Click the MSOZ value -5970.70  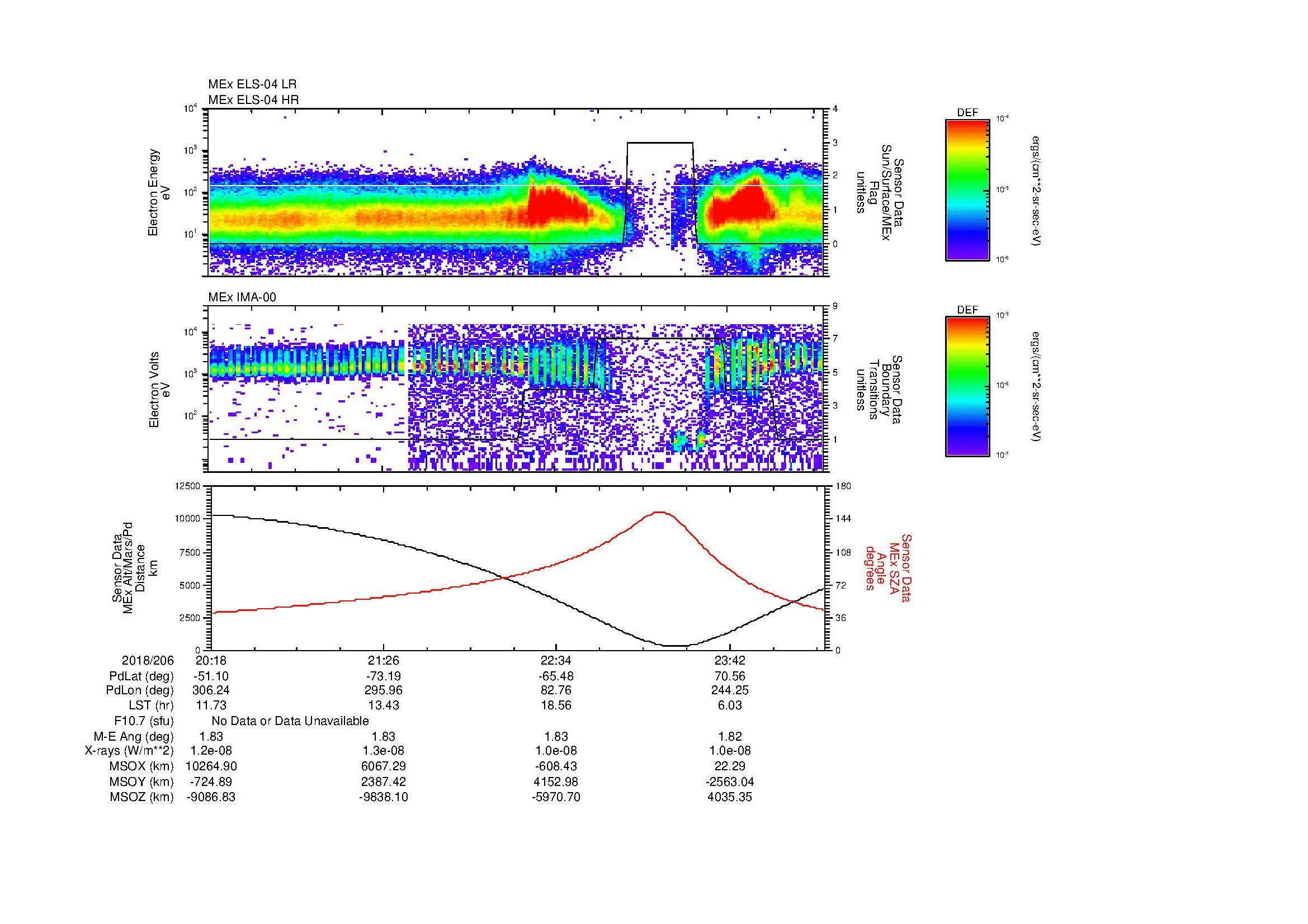tap(556, 797)
